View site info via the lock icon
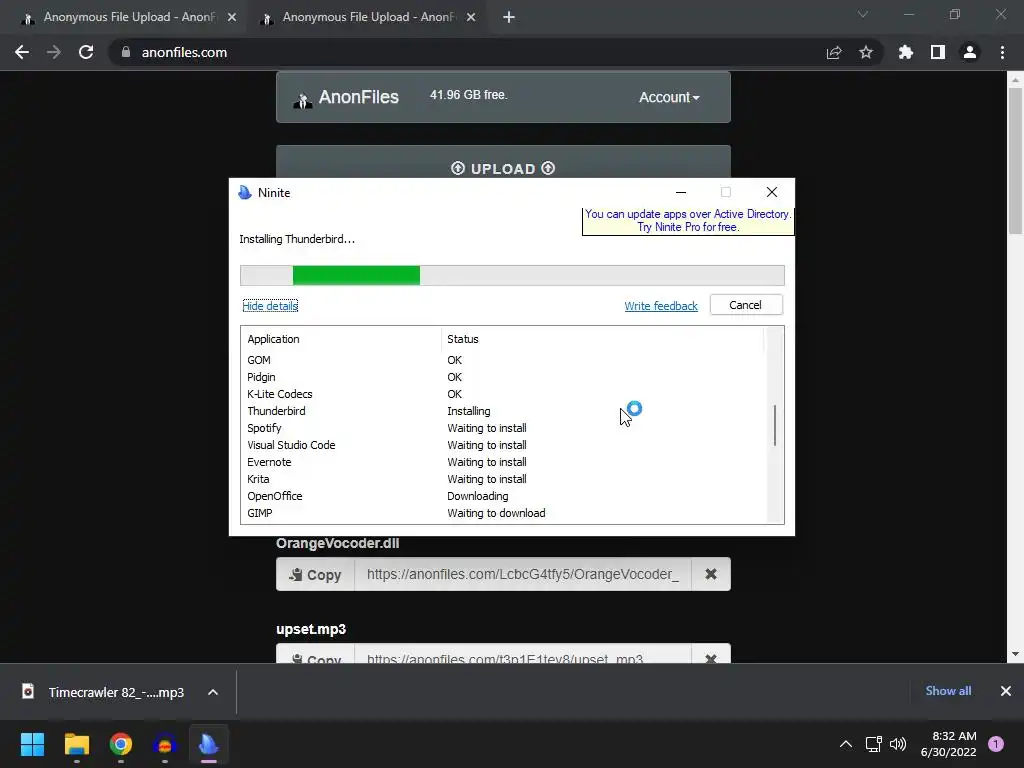This screenshot has height=768, width=1024. (x=126, y=52)
